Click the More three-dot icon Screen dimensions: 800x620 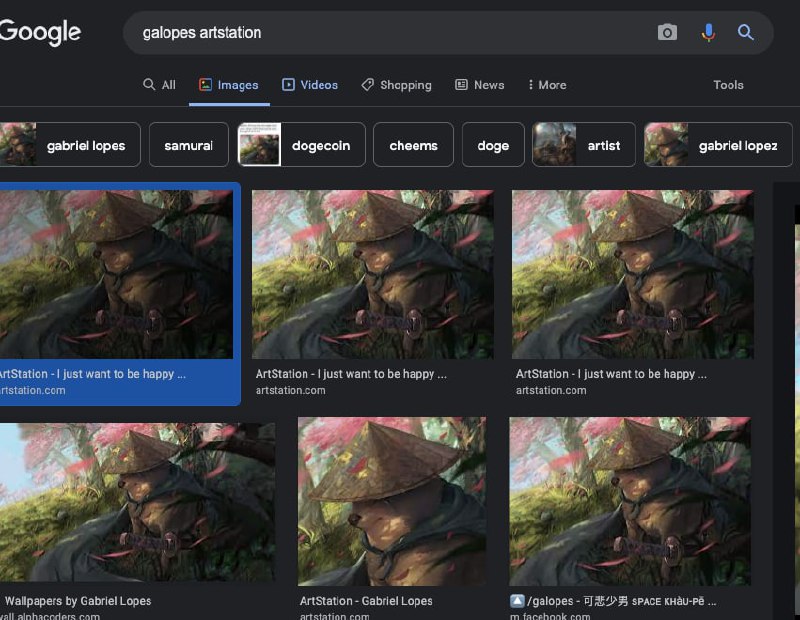[x=531, y=84]
